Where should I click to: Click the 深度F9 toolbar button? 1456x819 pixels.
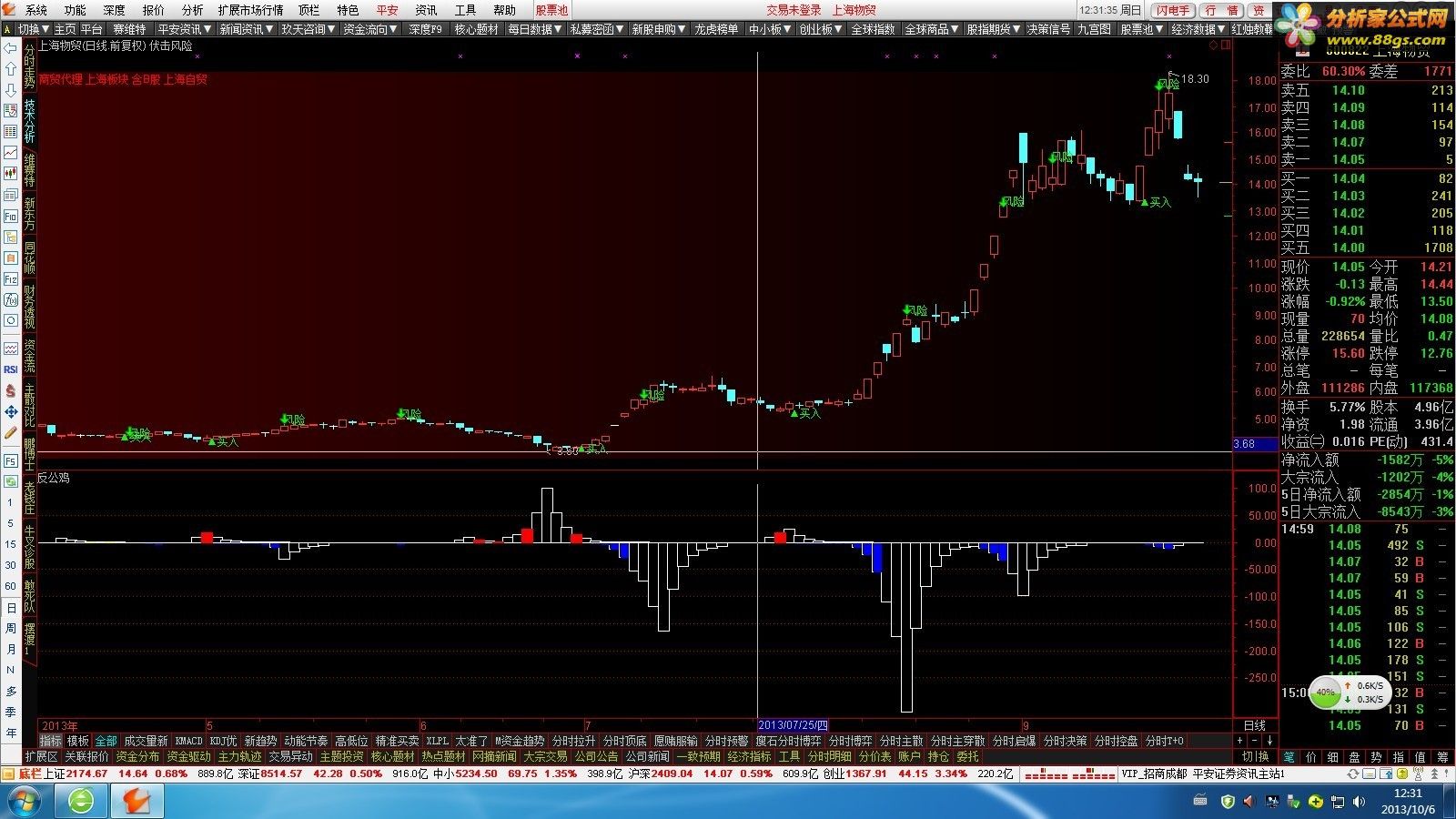(x=425, y=29)
